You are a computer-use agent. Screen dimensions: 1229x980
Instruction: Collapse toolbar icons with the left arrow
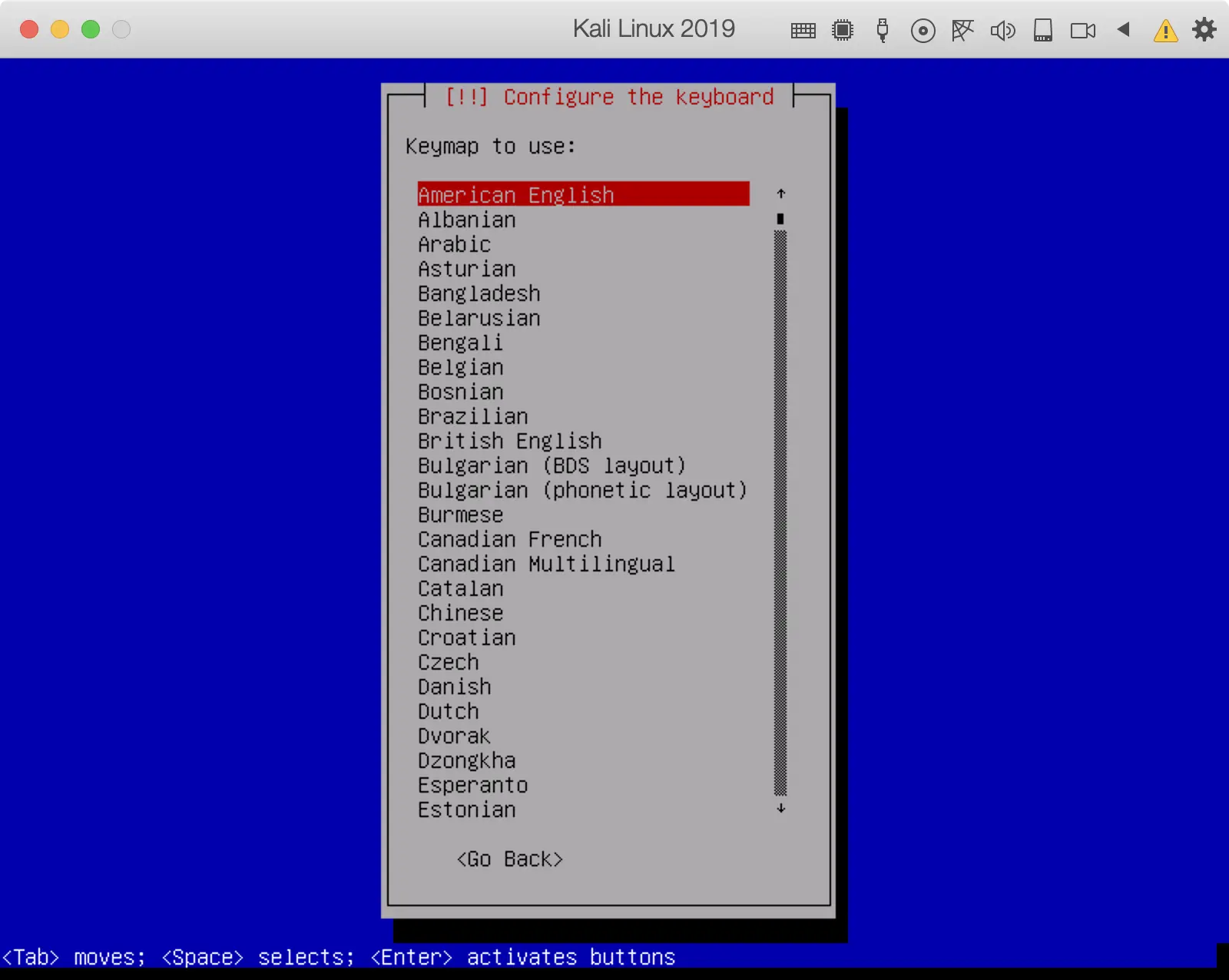pos(1123,29)
